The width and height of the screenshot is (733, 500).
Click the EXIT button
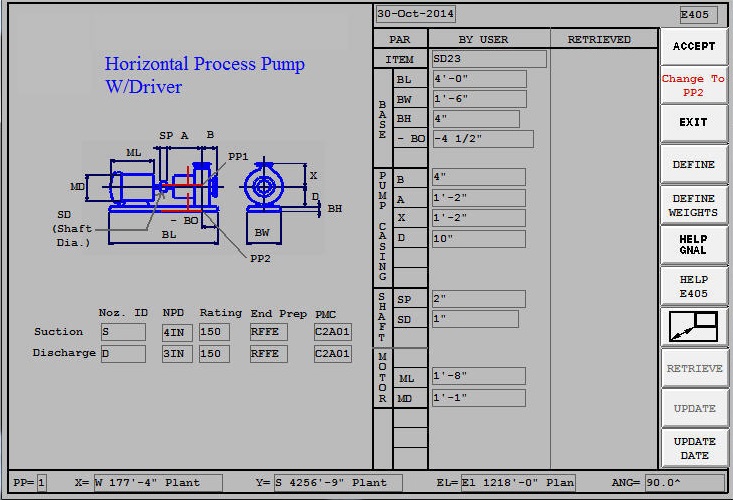click(x=694, y=122)
